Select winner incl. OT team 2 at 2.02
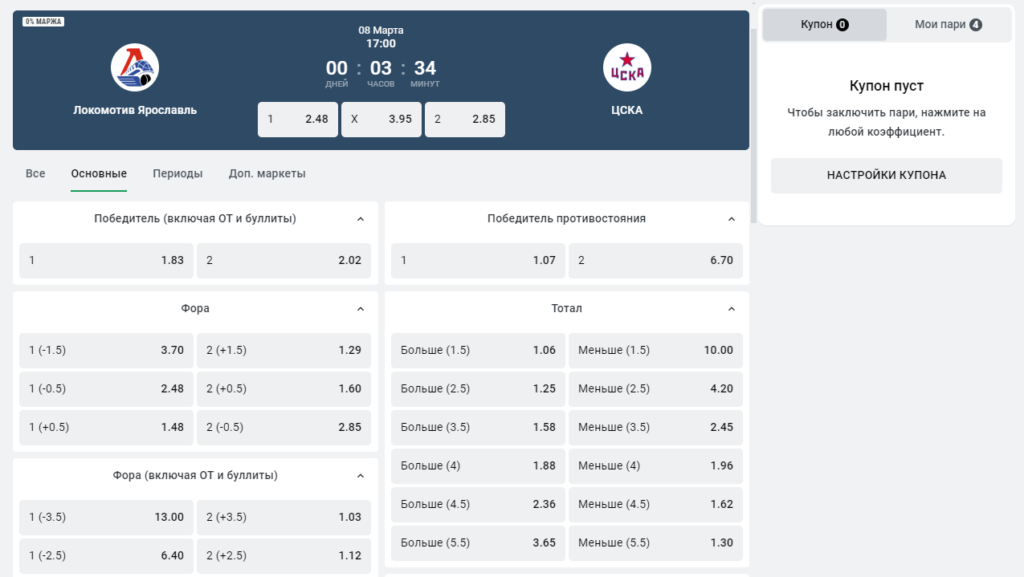This screenshot has height=577, width=1024. [x=284, y=260]
